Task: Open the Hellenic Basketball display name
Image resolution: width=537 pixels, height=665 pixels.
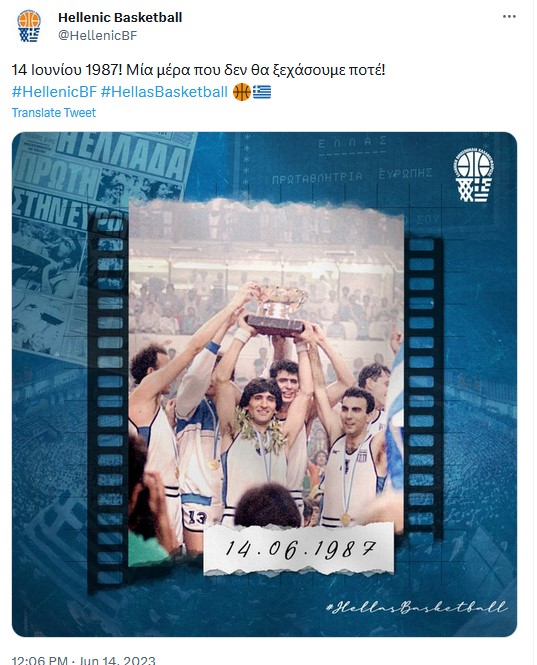Action: click(120, 17)
